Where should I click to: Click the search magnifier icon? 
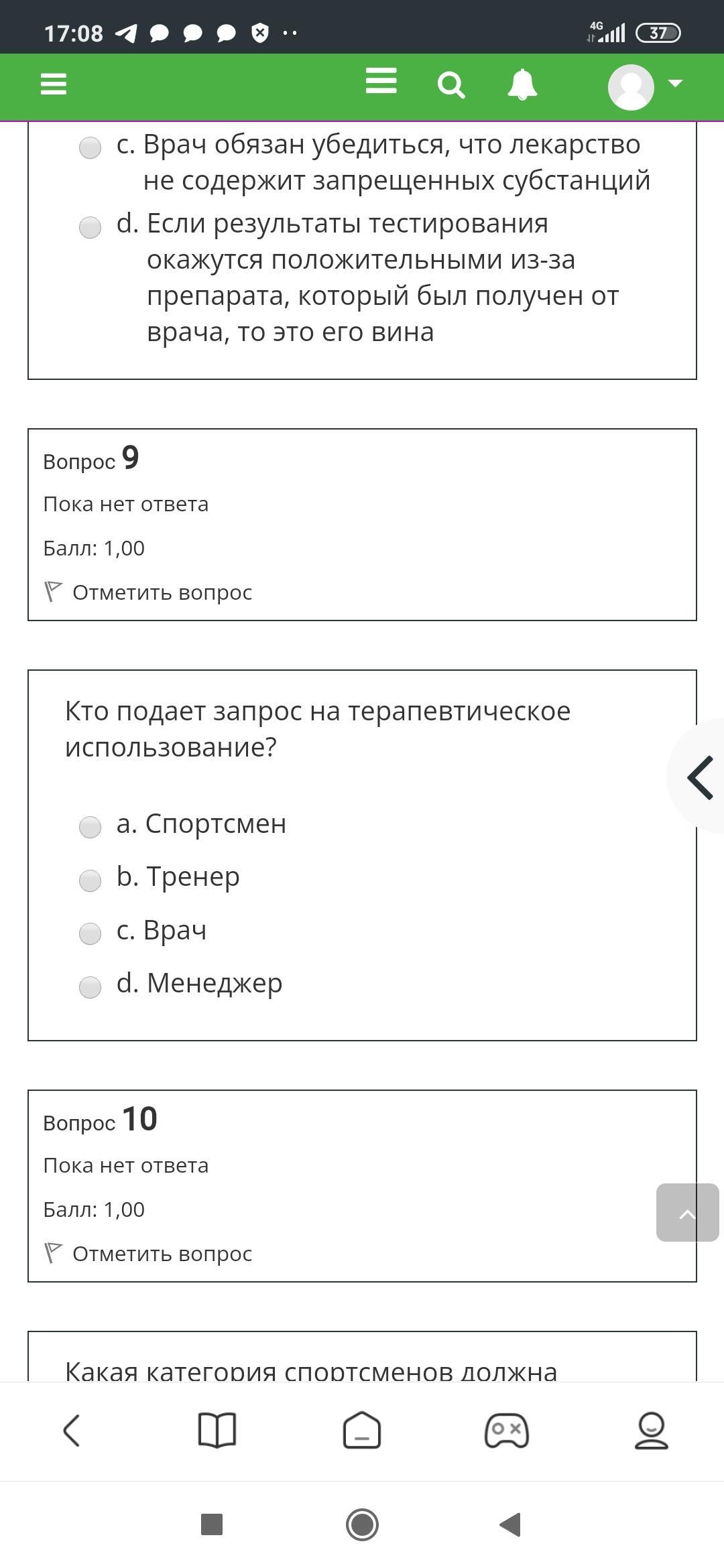tap(450, 86)
